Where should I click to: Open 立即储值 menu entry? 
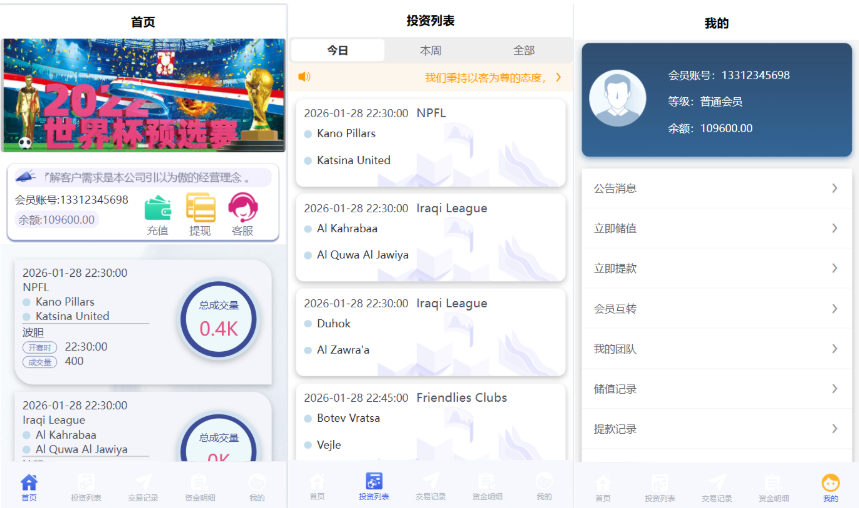717,229
